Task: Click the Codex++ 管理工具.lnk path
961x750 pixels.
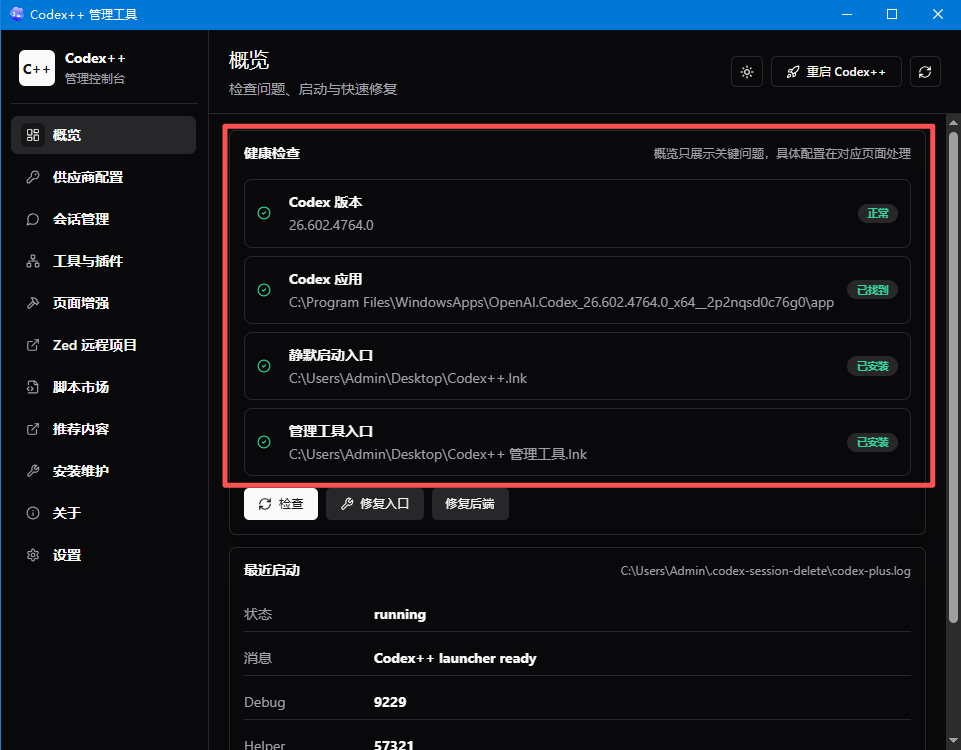Action: point(438,454)
